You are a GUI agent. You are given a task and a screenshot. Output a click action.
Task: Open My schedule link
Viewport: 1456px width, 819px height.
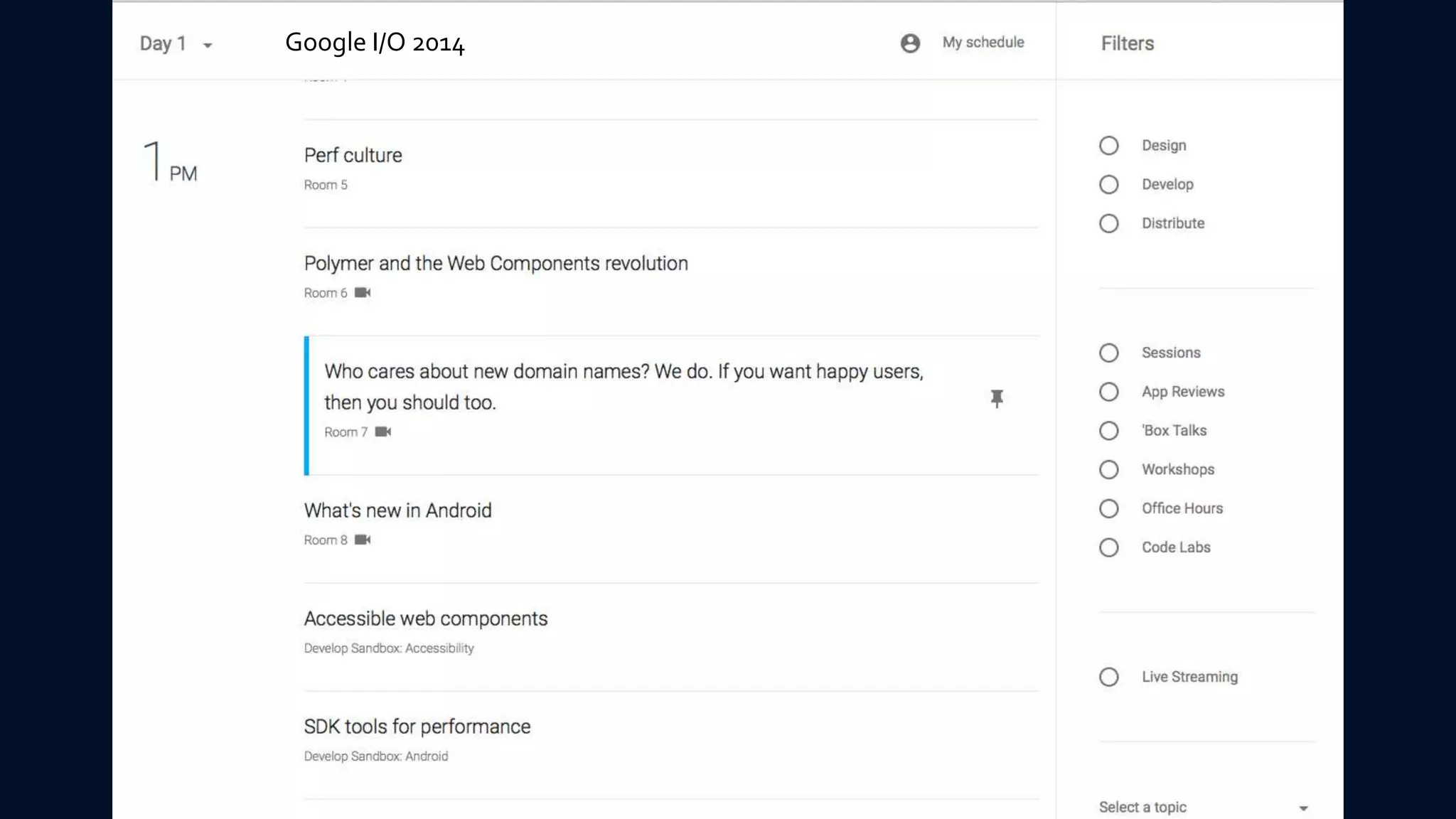pos(983,43)
